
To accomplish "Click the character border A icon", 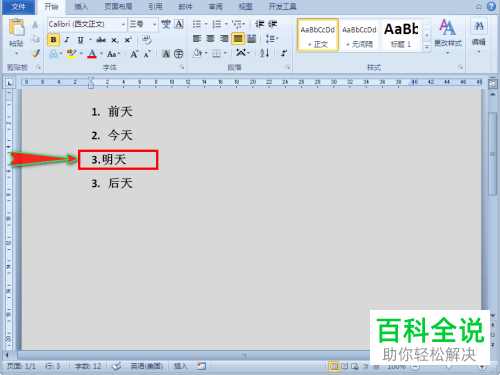I will tap(179, 24).
